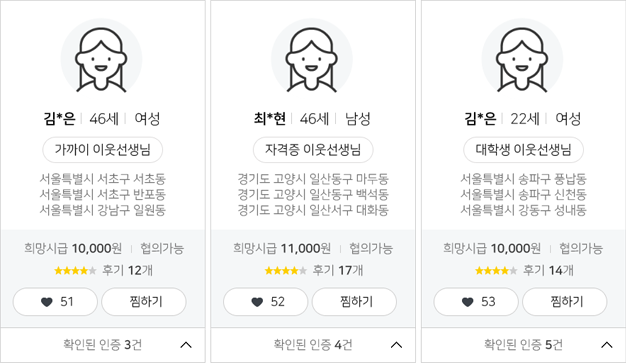
Task: Click name 최*현 on middle card
Action: (270, 118)
